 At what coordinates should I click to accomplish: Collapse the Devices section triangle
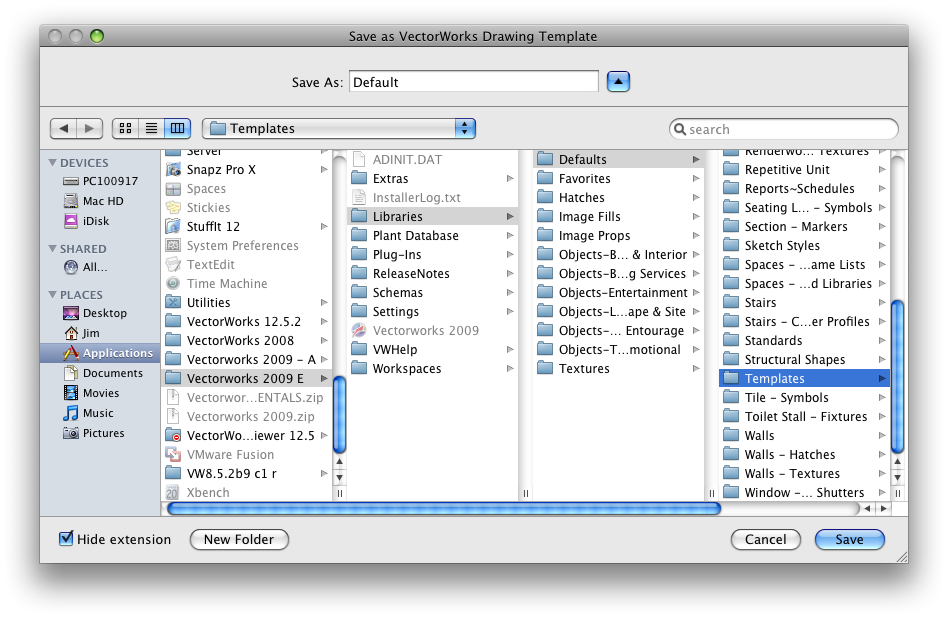point(52,163)
